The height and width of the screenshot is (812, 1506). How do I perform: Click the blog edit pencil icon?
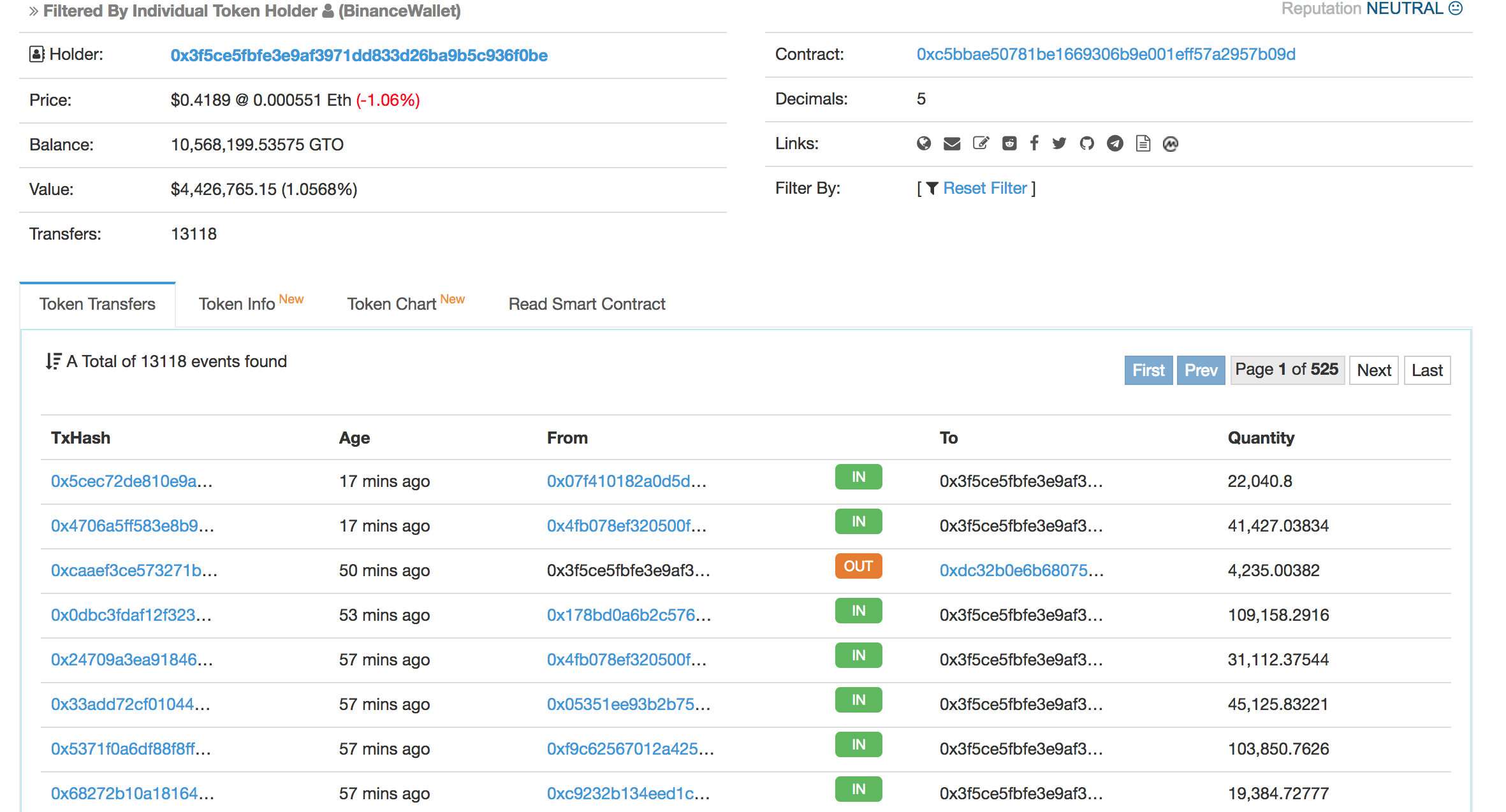981,143
